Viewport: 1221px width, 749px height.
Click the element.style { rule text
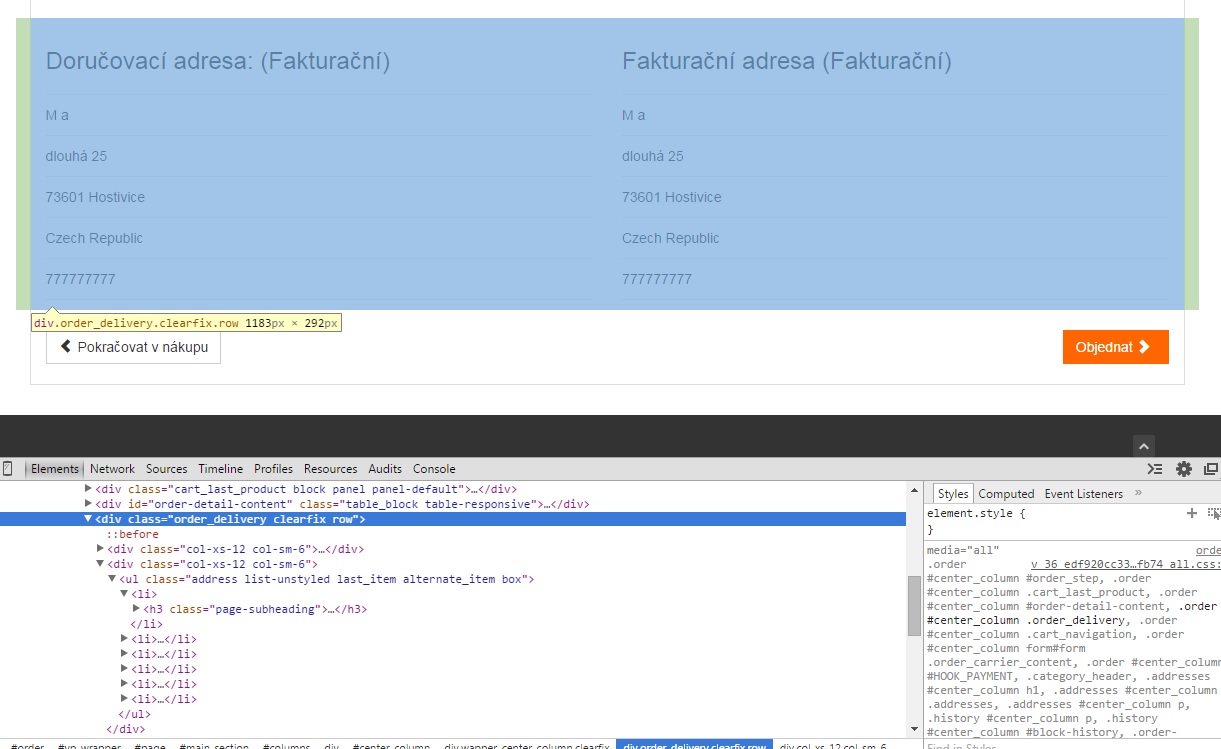pos(976,513)
